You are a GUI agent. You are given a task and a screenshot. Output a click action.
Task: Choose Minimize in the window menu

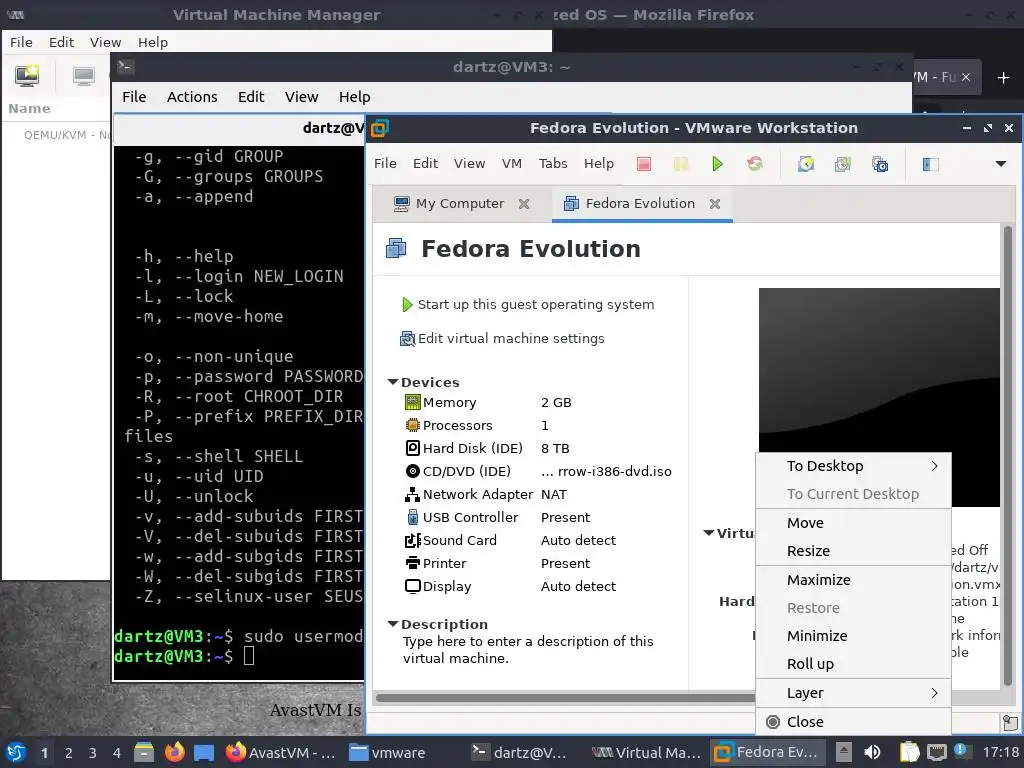(x=853, y=635)
